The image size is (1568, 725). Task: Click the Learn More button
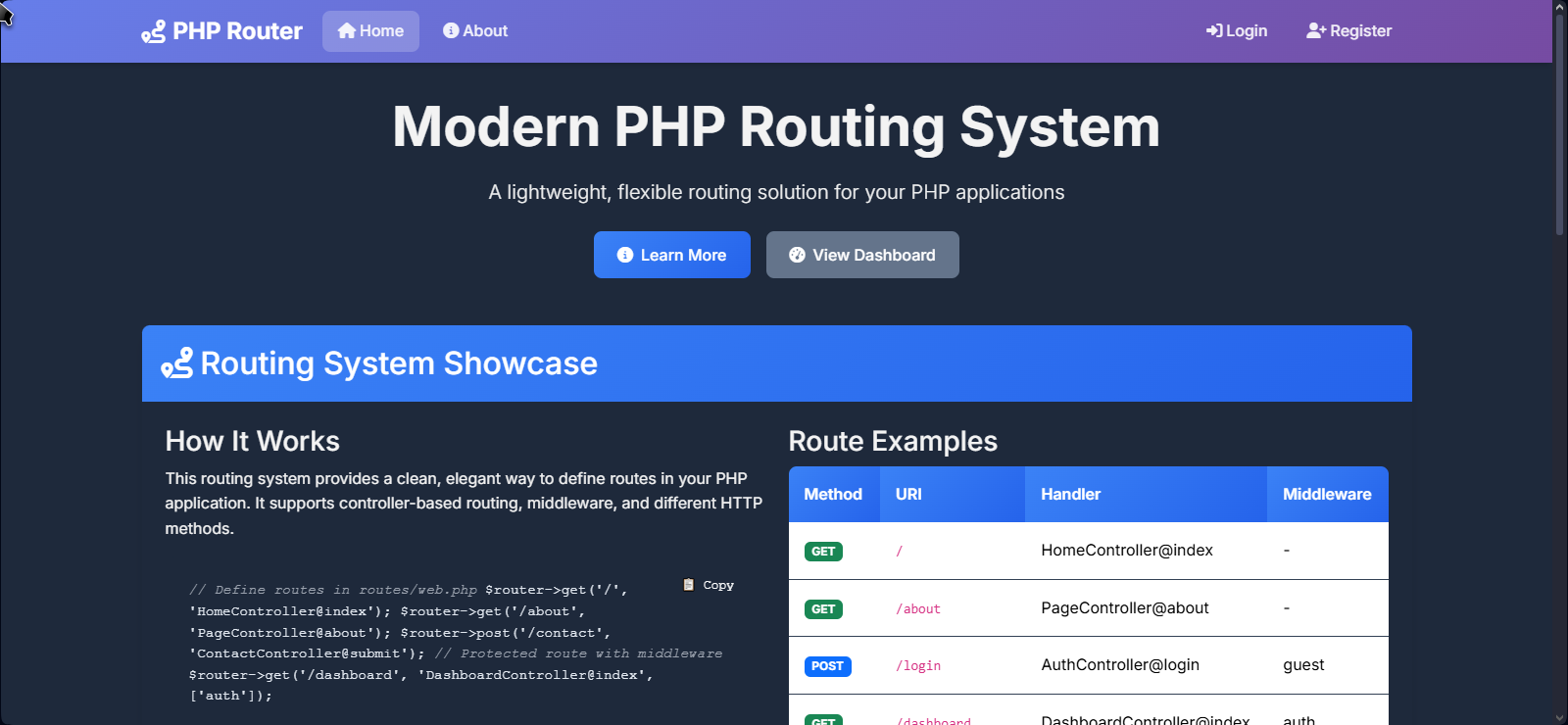[x=672, y=255]
